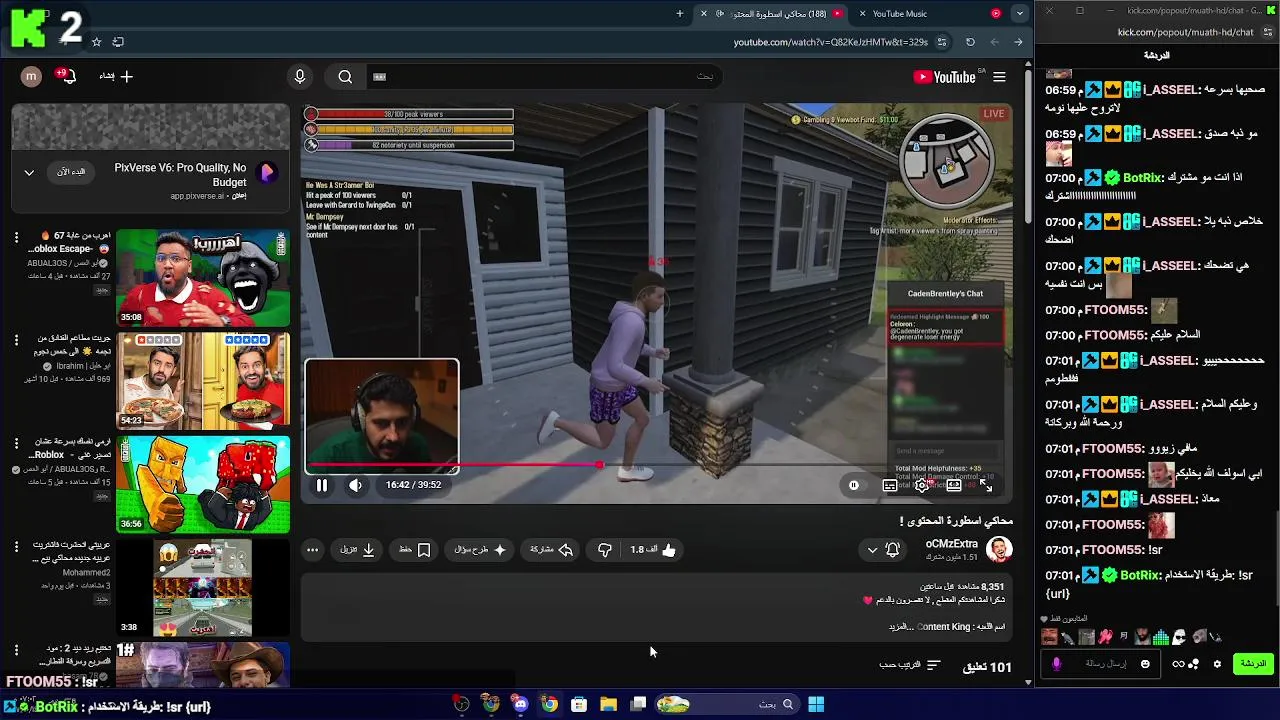Open options menu for the 35:08 video
Image resolution: width=1280 pixels, height=720 pixels.
point(16,237)
